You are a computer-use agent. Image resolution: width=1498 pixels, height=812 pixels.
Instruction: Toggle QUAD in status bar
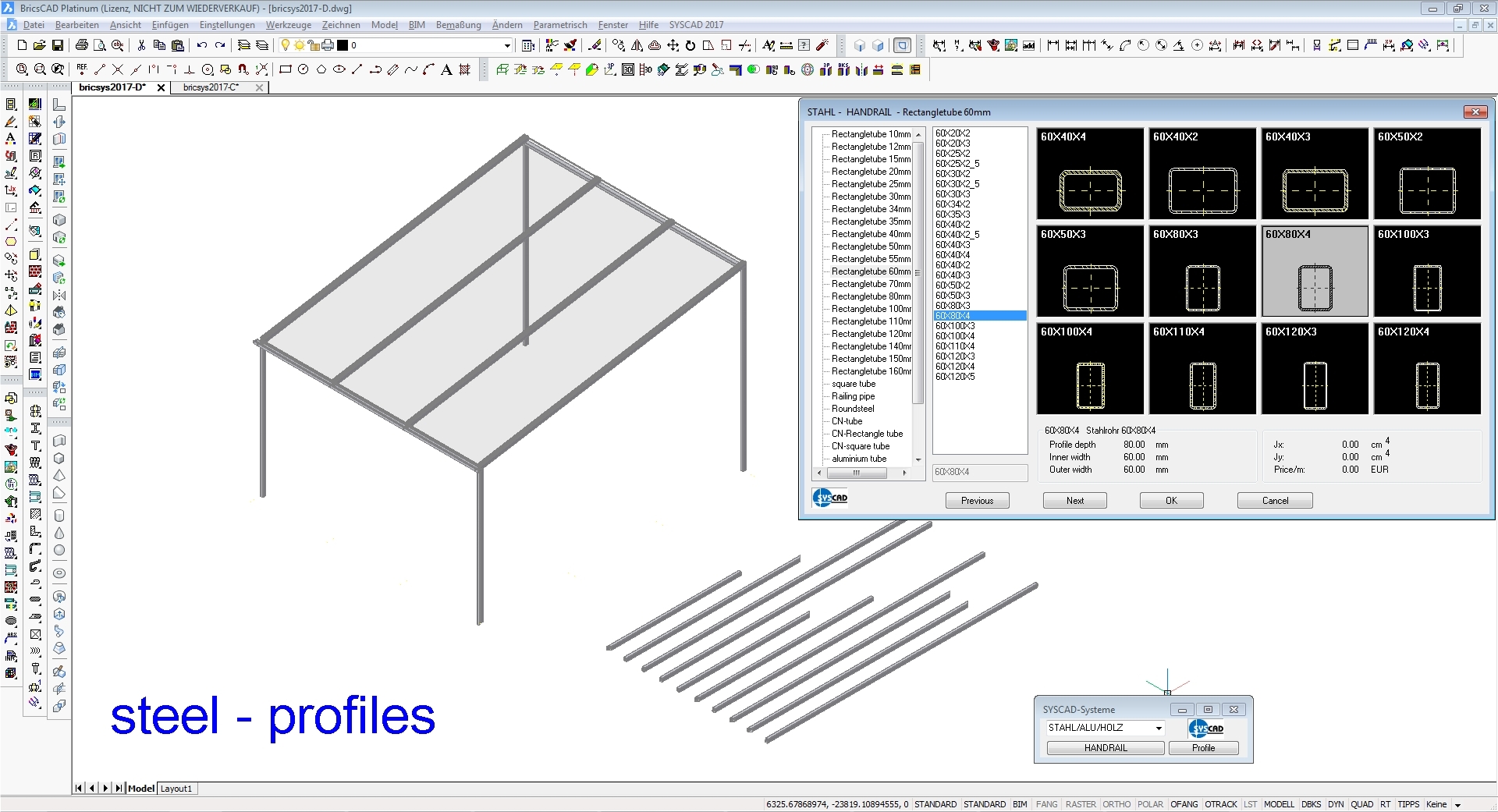(1362, 804)
